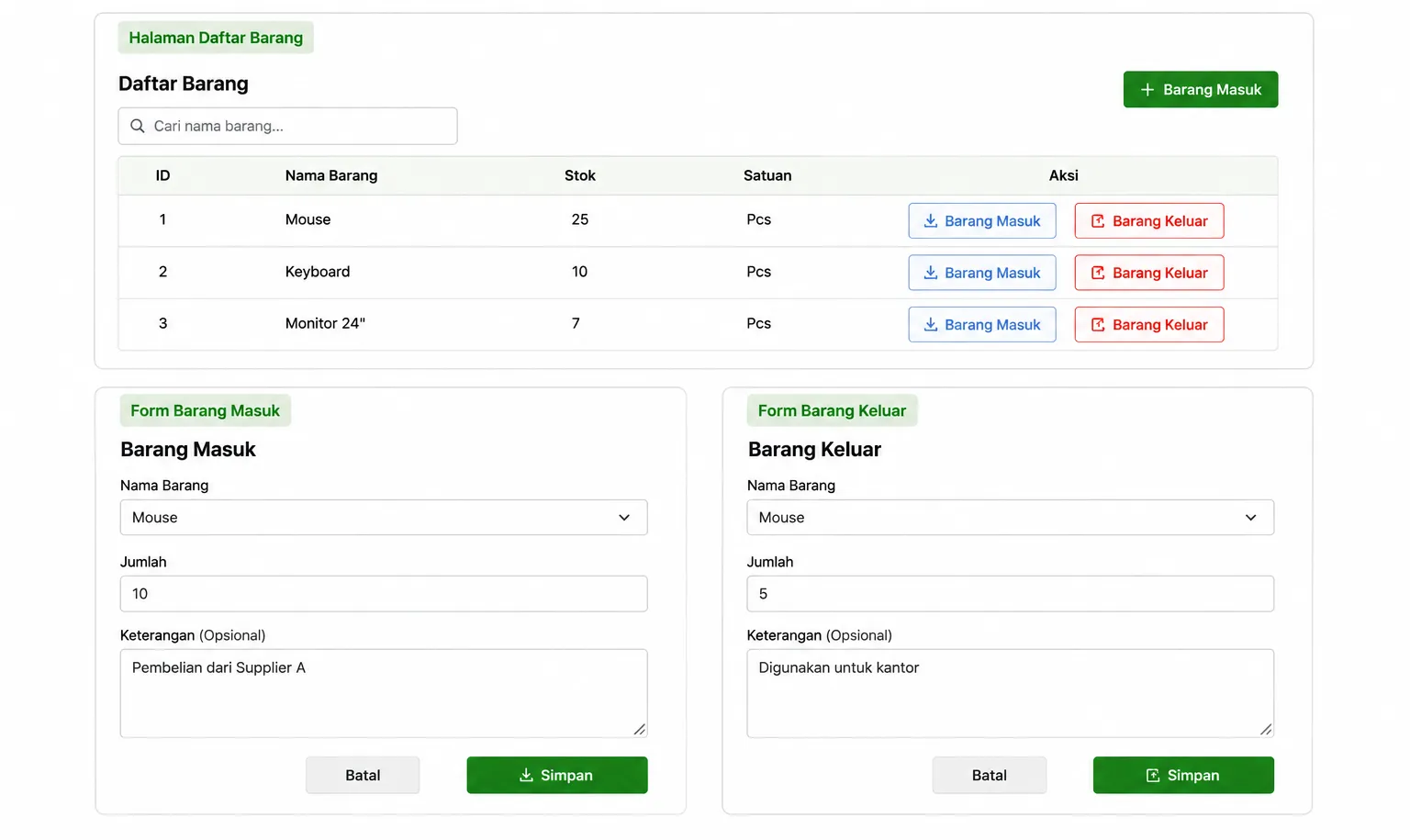
Task: Click resize handle of Barang Masuk Keterangan textarea
Action: 639,729
